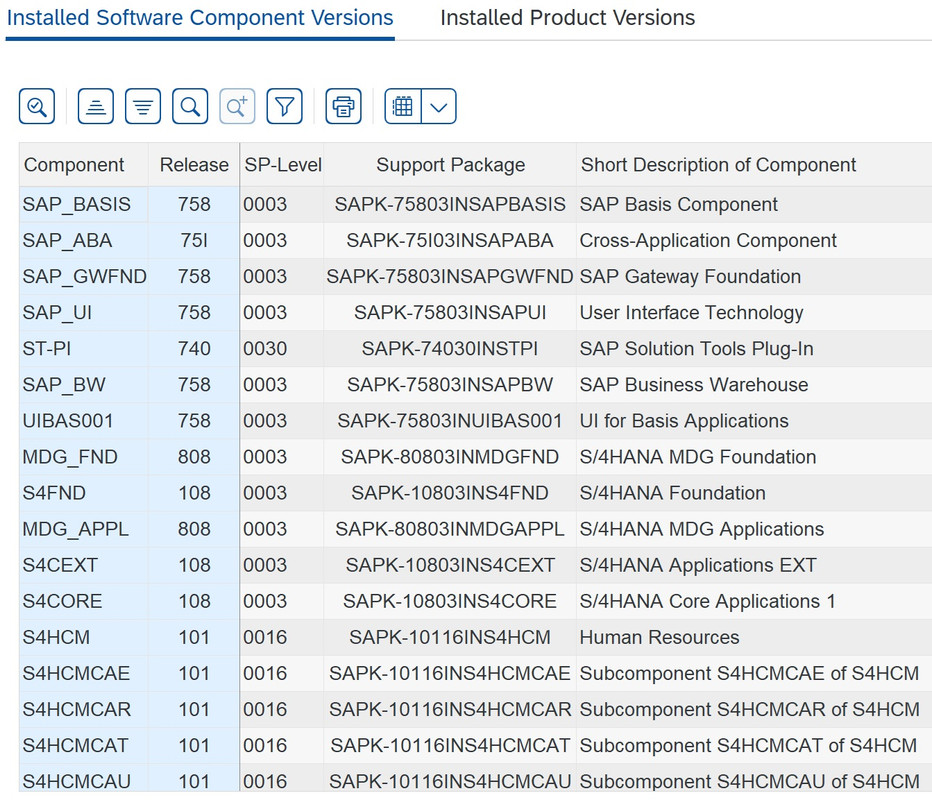The width and height of the screenshot is (932, 800).
Task: Select the SAP_BW component cell
Action: point(84,385)
